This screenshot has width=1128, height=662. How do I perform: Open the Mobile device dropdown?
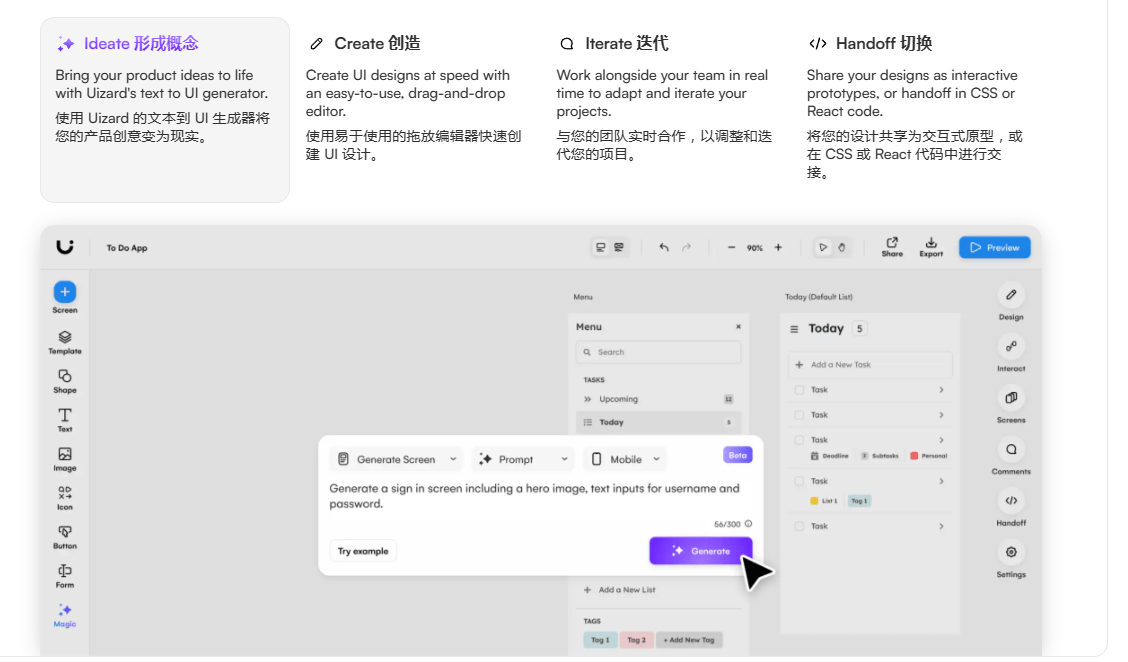pos(625,459)
